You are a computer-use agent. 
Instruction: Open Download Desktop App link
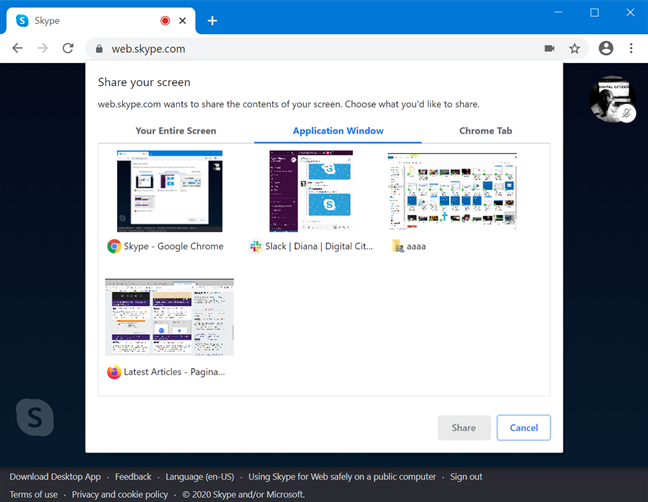[55, 477]
